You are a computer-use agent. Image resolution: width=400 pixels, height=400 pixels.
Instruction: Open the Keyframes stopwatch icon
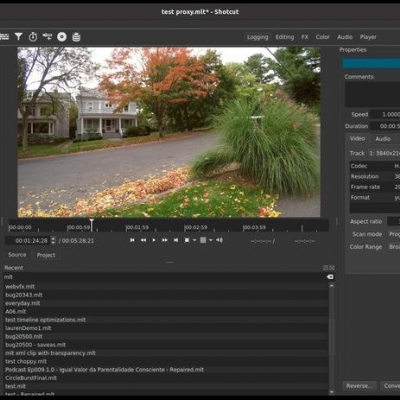click(x=33, y=37)
